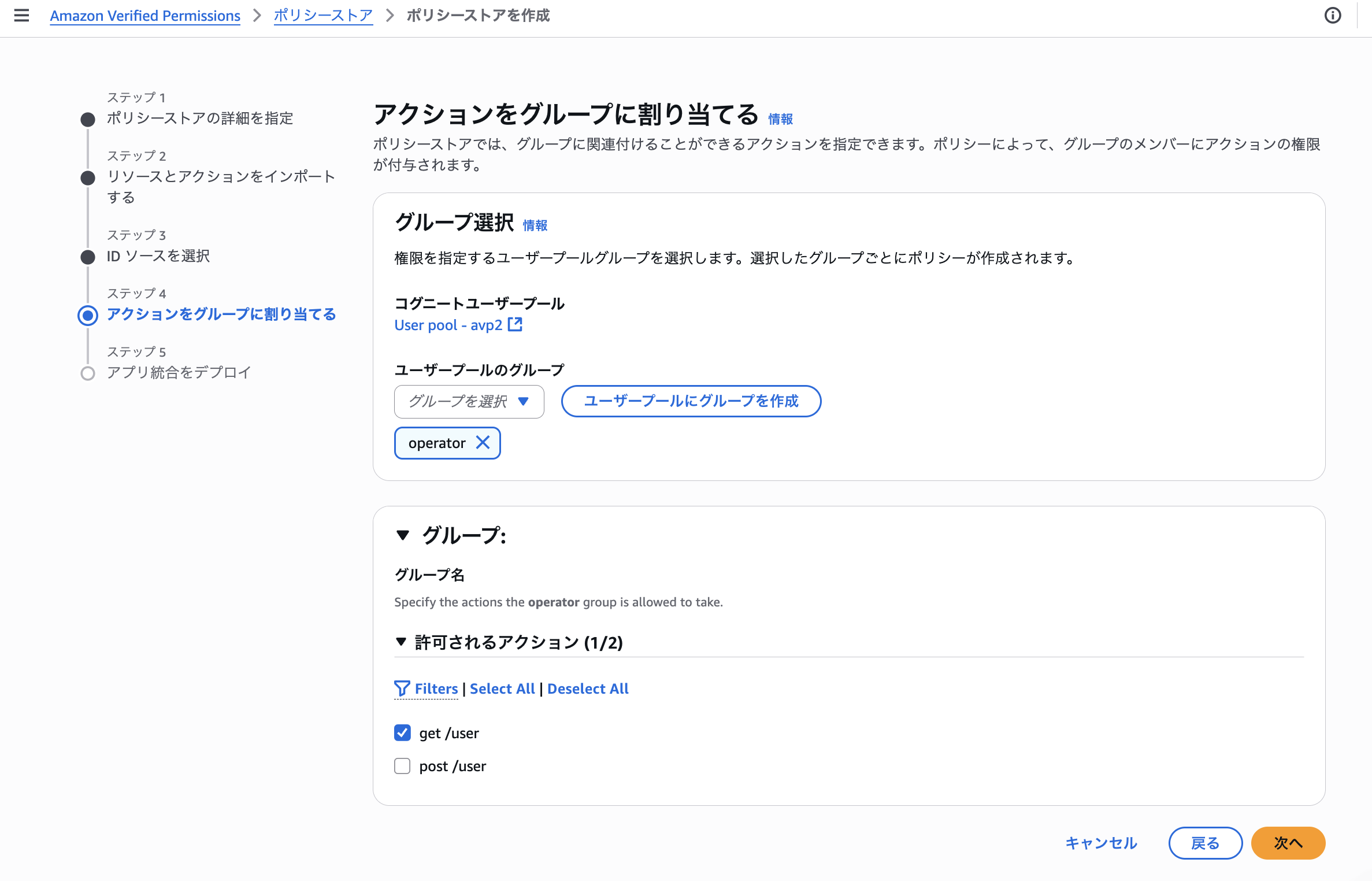Remove the operator group chip

click(484, 443)
